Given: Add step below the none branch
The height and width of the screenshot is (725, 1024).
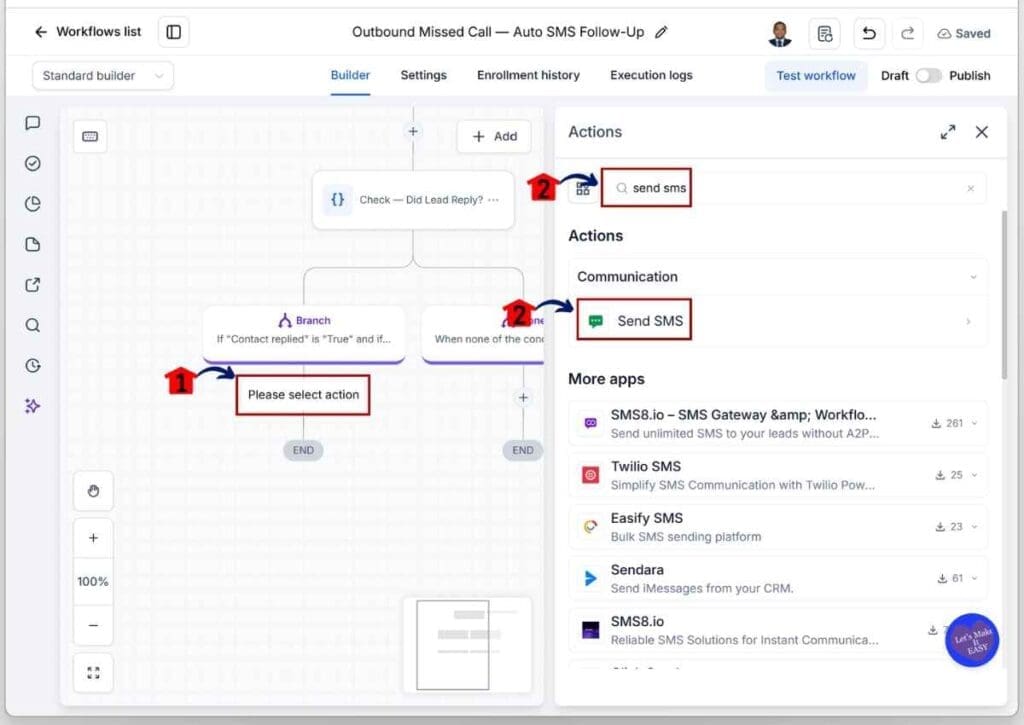Looking at the screenshot, I should (523, 397).
